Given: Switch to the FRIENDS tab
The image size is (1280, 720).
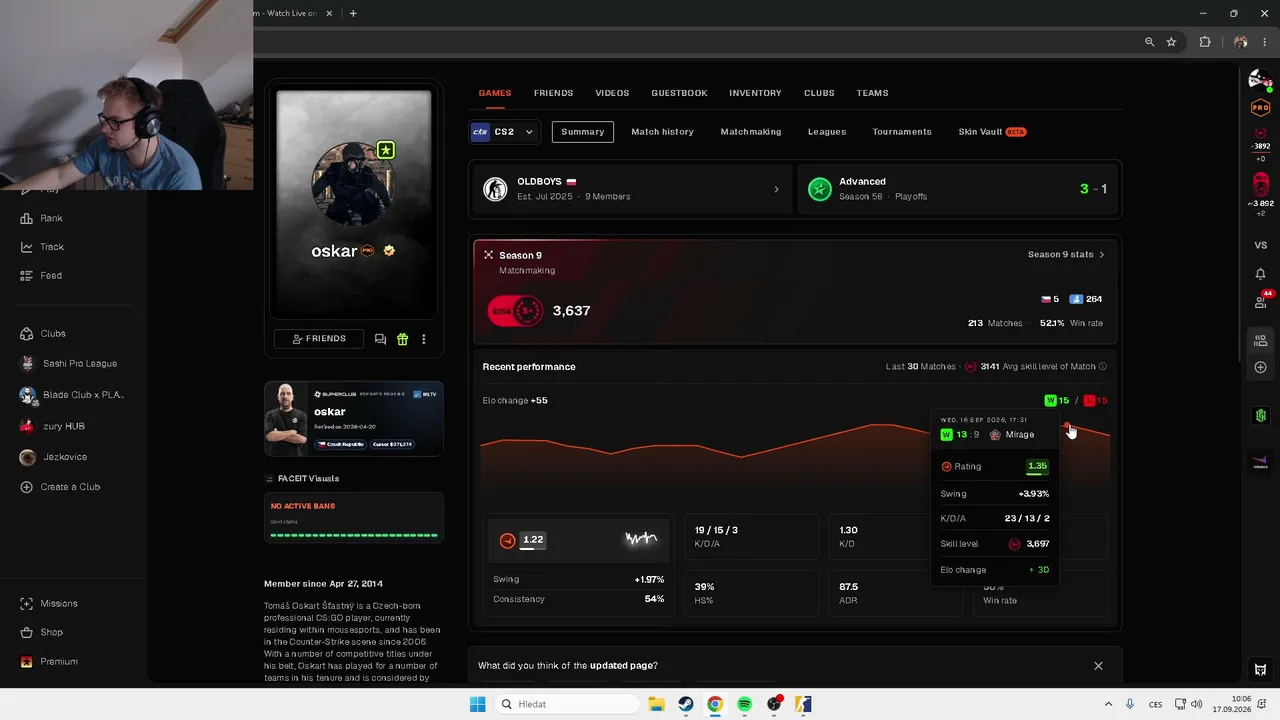Looking at the screenshot, I should (553, 93).
